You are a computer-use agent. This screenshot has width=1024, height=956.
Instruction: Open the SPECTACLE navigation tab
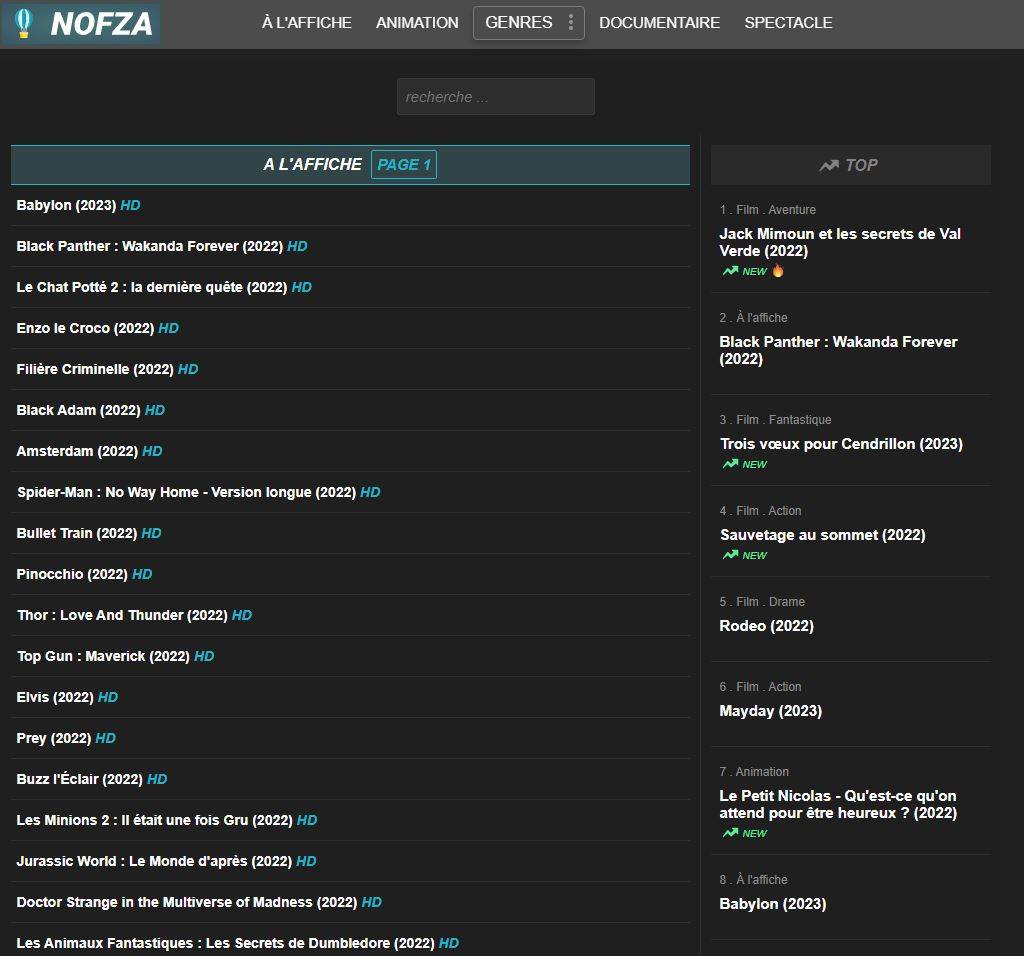point(788,23)
